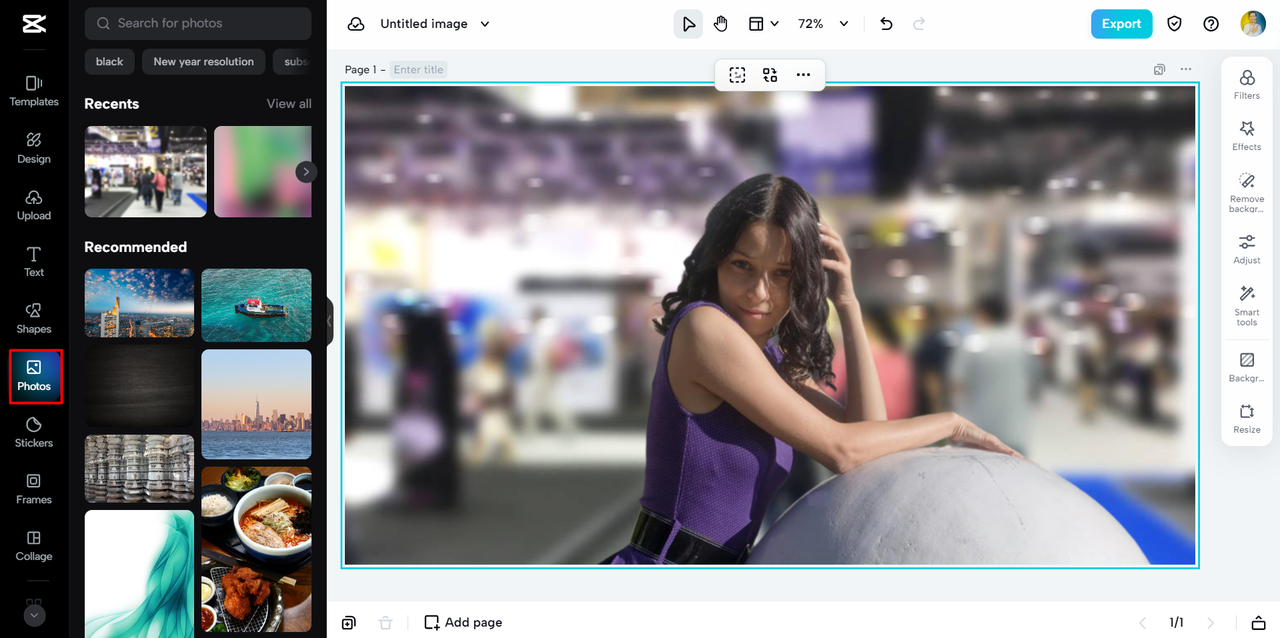This screenshot has height=638, width=1280.
Task: Open the Resize tool
Action: pos(1247,418)
